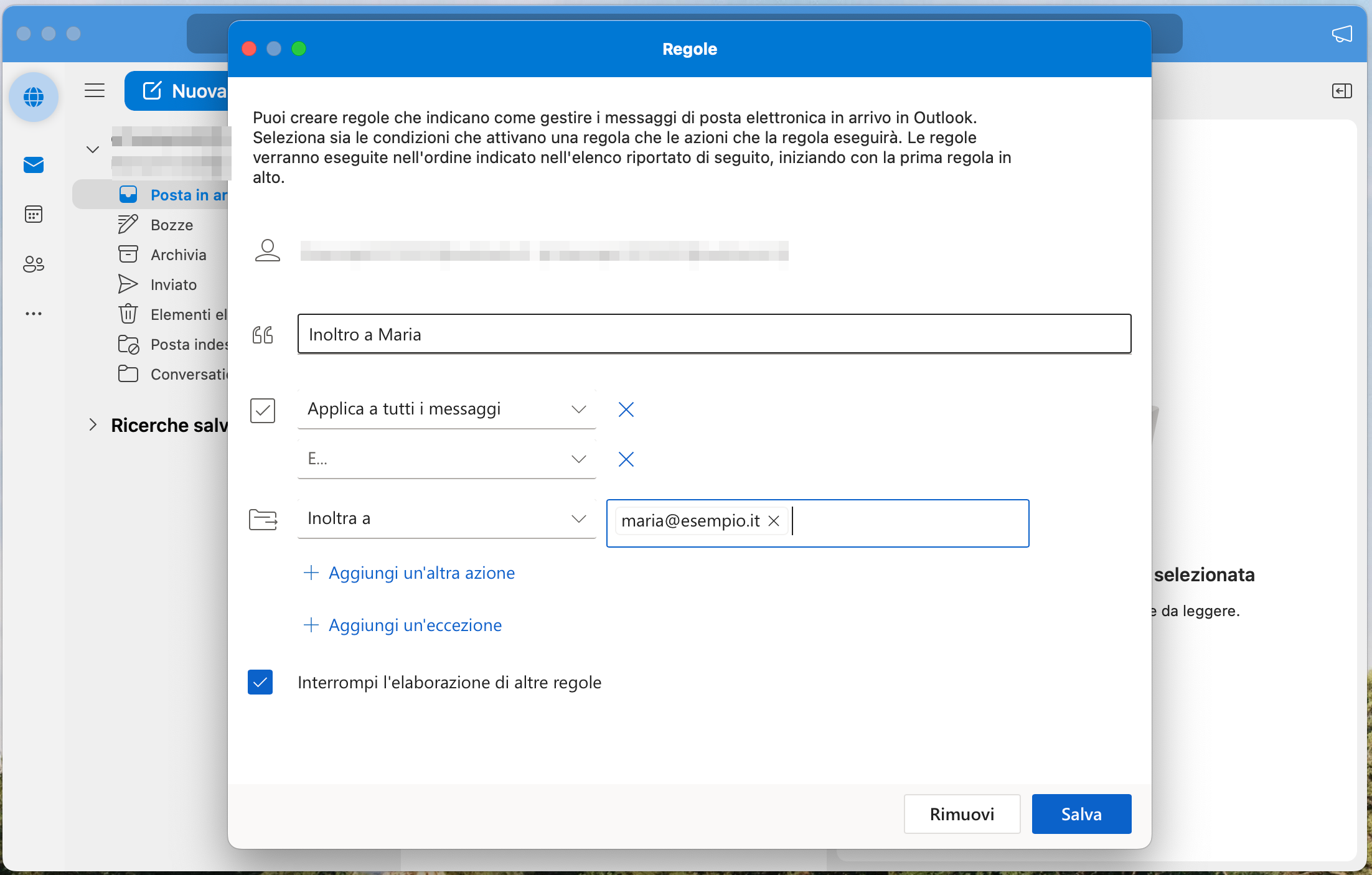
Task: Toggle the hamburger navigation pane
Action: tap(95, 91)
